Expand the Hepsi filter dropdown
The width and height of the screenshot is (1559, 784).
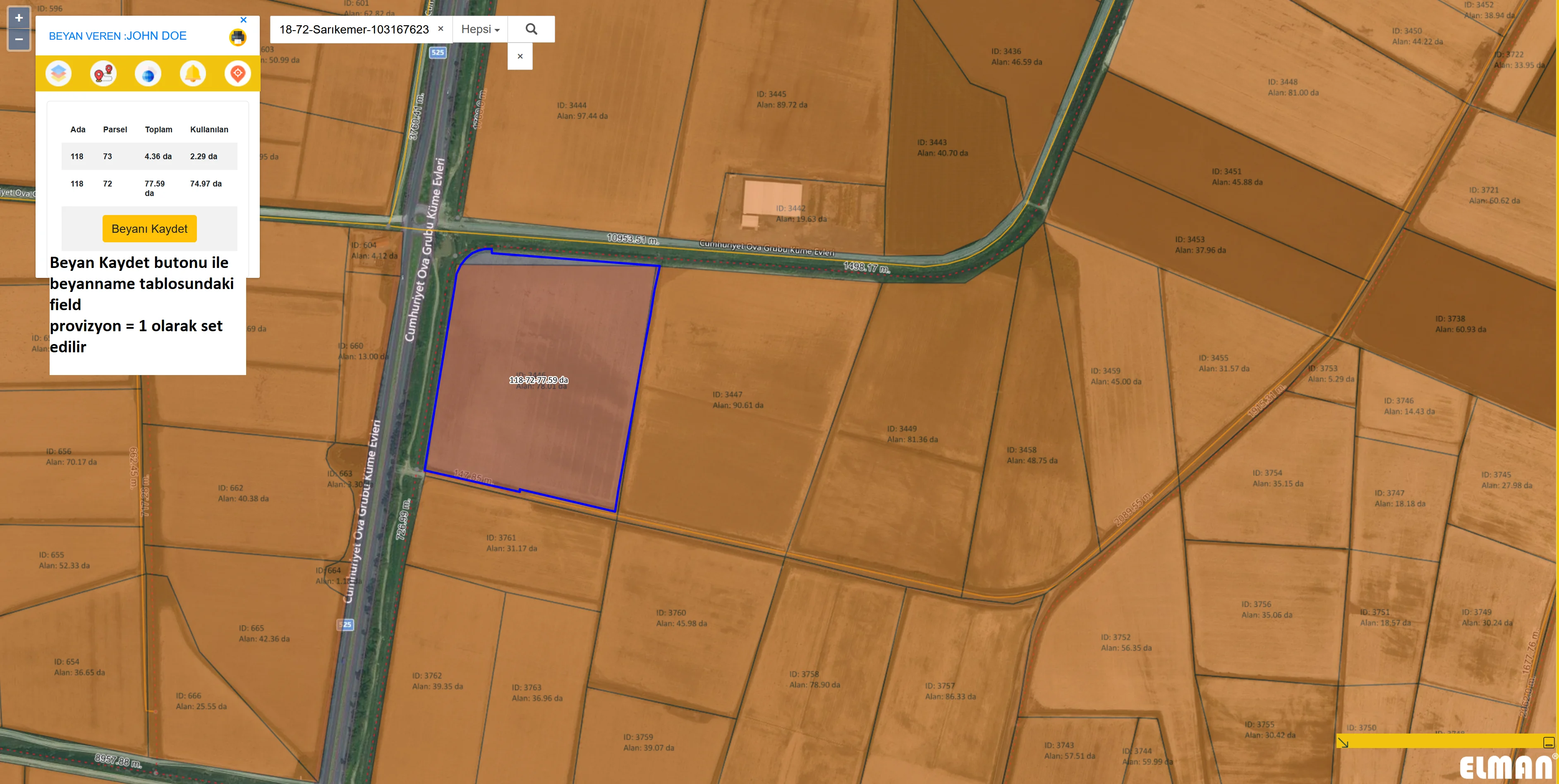[x=480, y=29]
